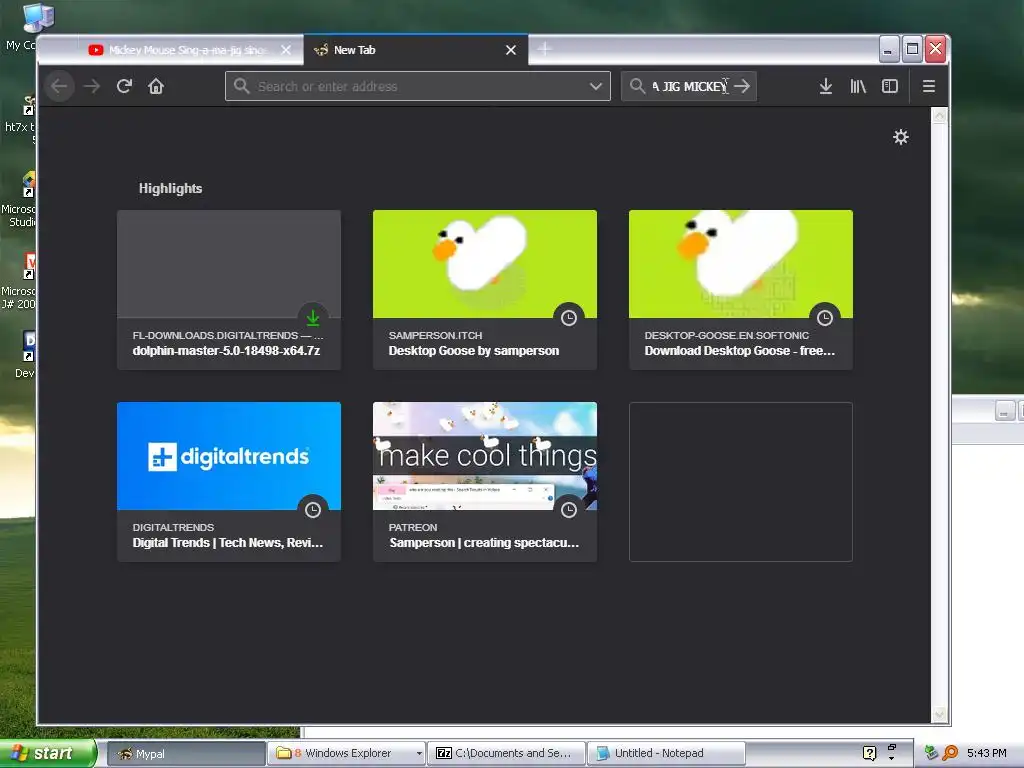This screenshot has width=1024, height=768.
Task: Open the address bar history dropdown
Action: click(x=596, y=86)
